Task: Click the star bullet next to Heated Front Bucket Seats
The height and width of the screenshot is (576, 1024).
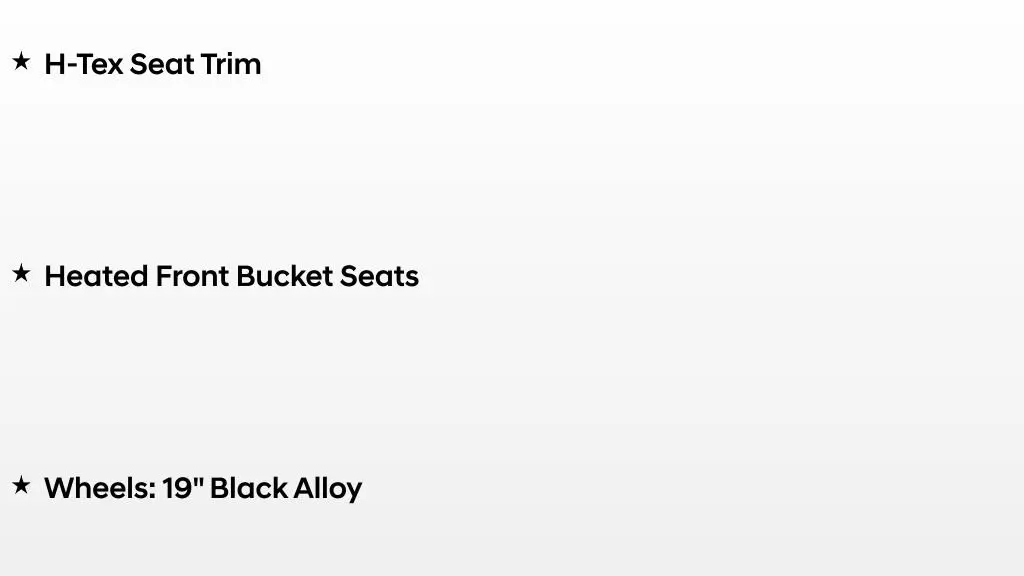Action: point(21,274)
